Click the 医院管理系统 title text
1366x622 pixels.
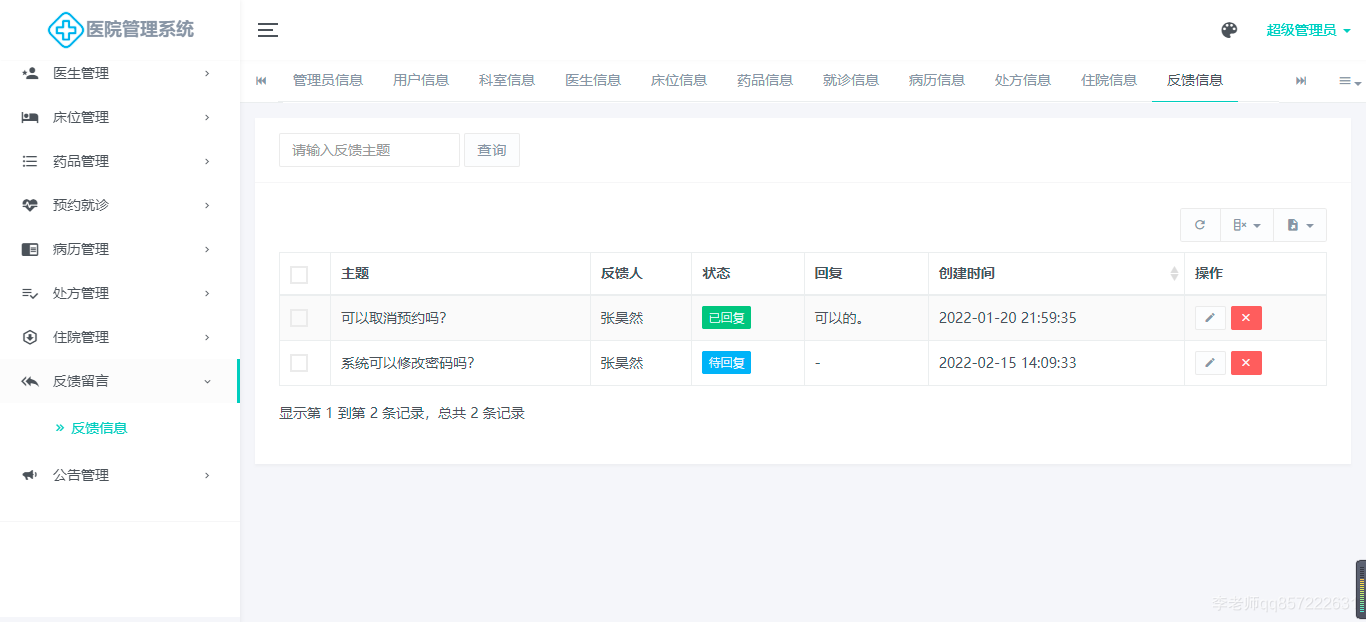pyautogui.click(x=140, y=30)
